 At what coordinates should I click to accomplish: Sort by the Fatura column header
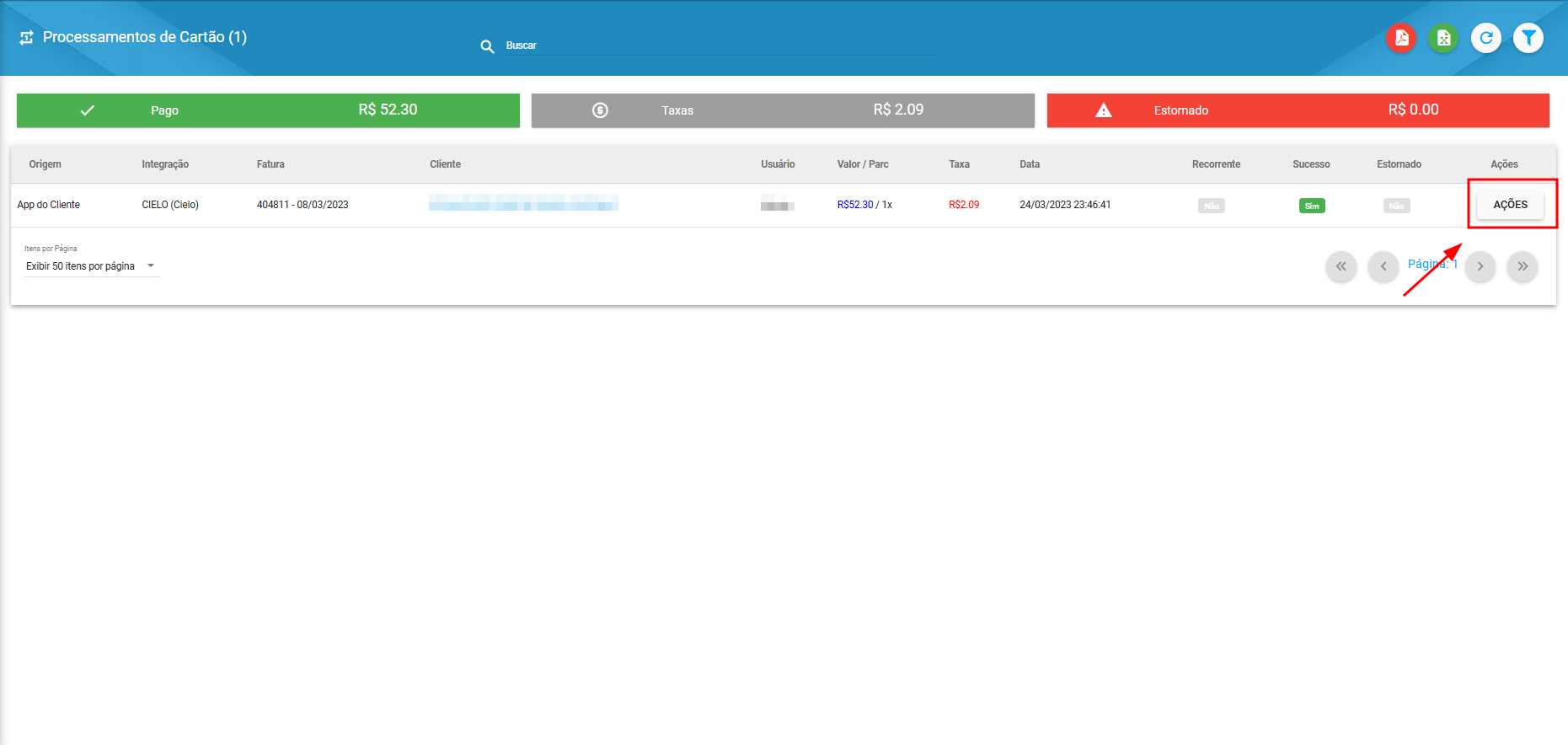tap(270, 164)
